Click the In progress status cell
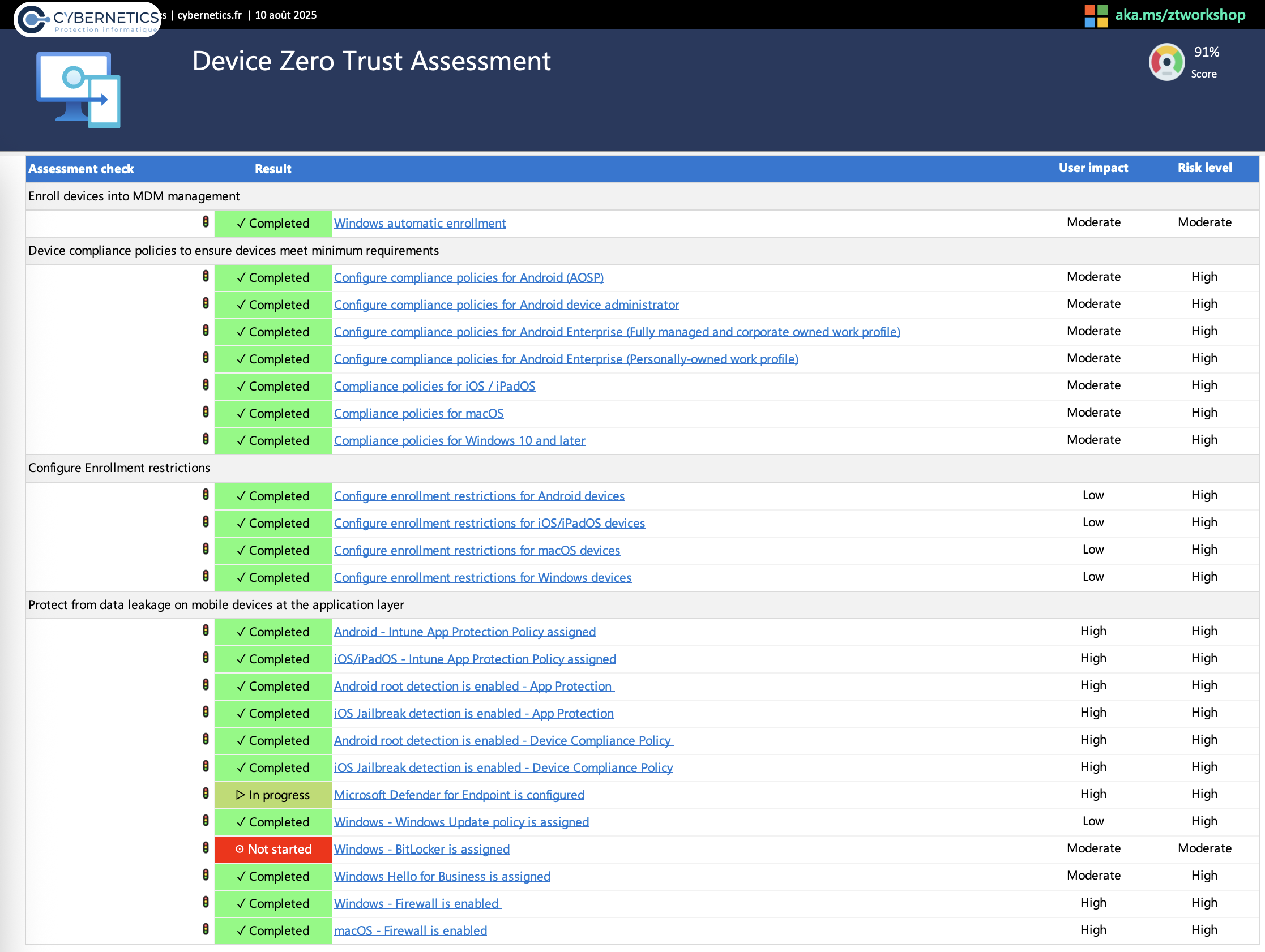The height and width of the screenshot is (952, 1265). pyautogui.click(x=273, y=795)
